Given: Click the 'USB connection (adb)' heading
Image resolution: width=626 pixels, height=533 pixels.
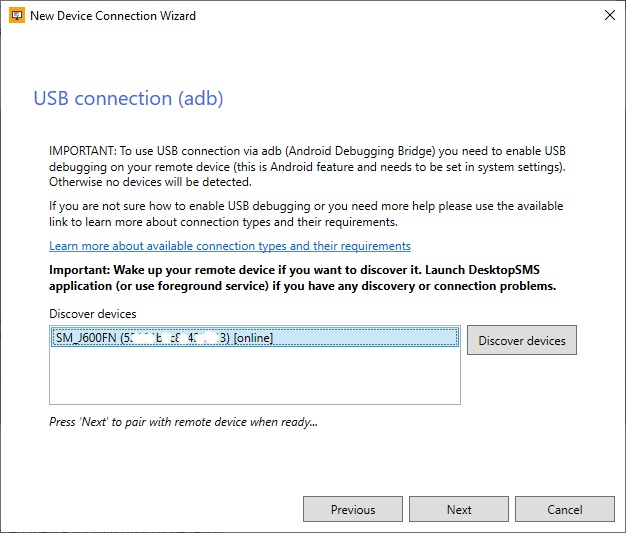Looking at the screenshot, I should (128, 99).
